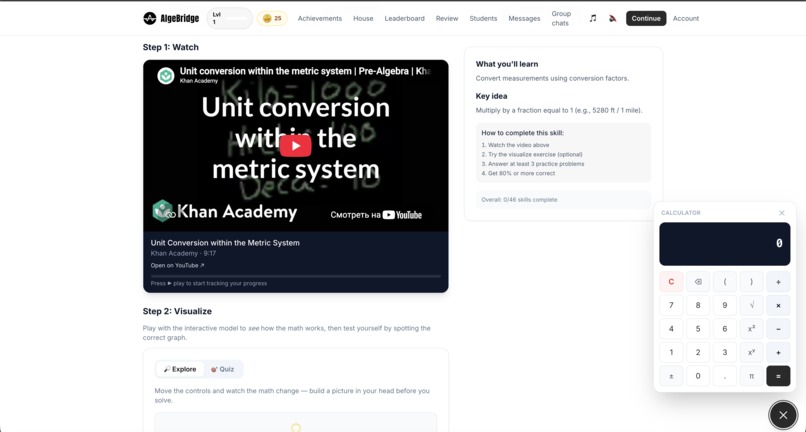Open the coin balance badge showing 25

click(x=272, y=19)
